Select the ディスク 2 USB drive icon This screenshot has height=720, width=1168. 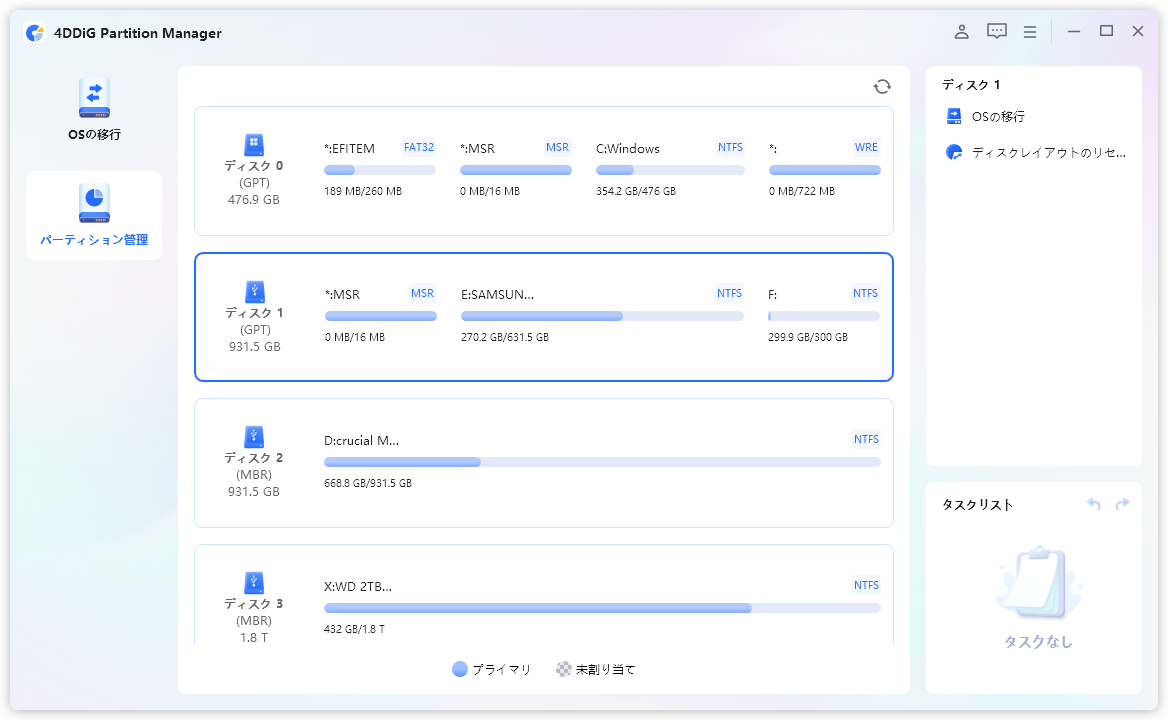pyautogui.click(x=254, y=436)
